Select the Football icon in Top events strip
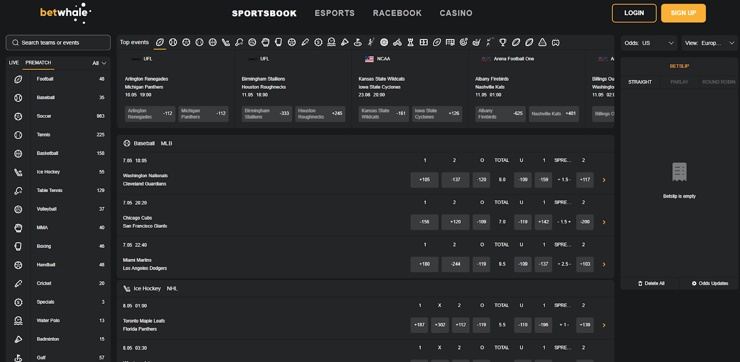Viewport: 740px width, 362px height. tap(160, 42)
